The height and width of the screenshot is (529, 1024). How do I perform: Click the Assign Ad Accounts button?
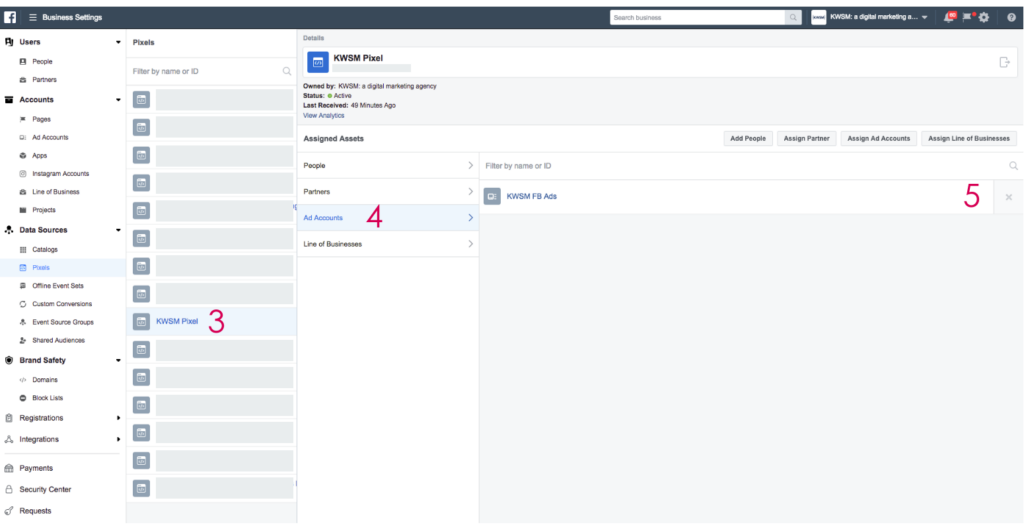(878, 138)
